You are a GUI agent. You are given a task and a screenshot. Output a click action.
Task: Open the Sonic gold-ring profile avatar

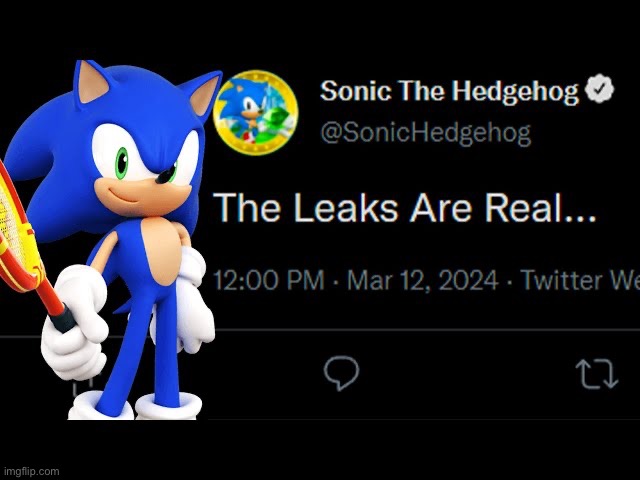pos(256,113)
